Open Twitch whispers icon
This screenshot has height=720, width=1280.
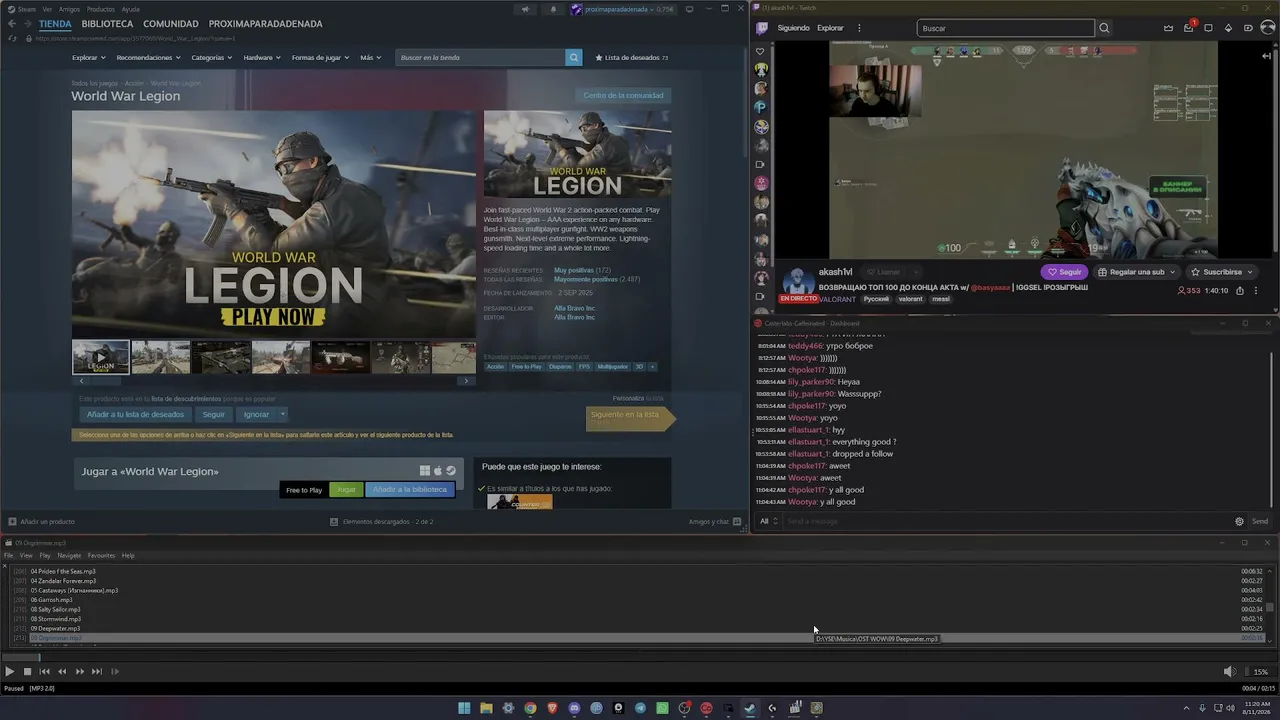click(1209, 28)
